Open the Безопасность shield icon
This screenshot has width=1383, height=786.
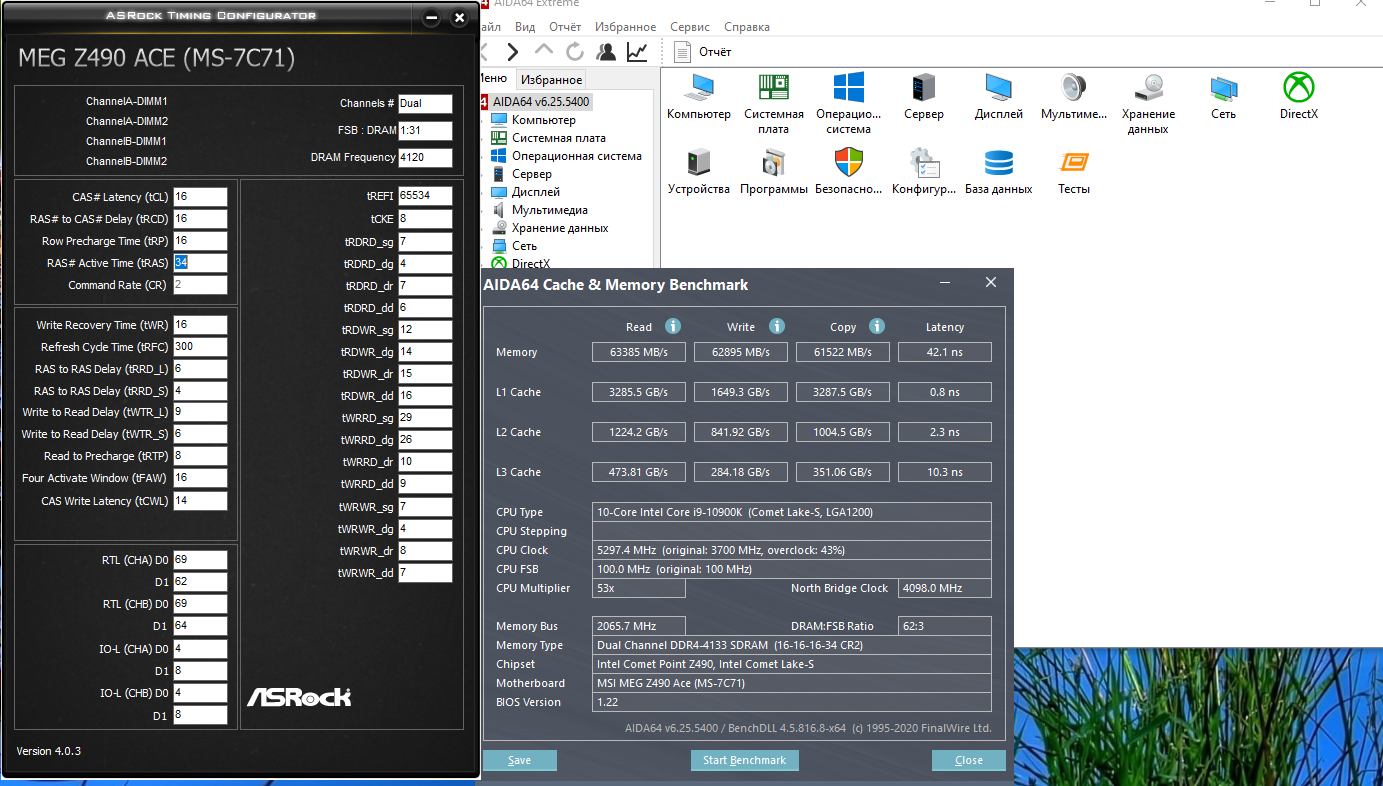click(x=848, y=170)
